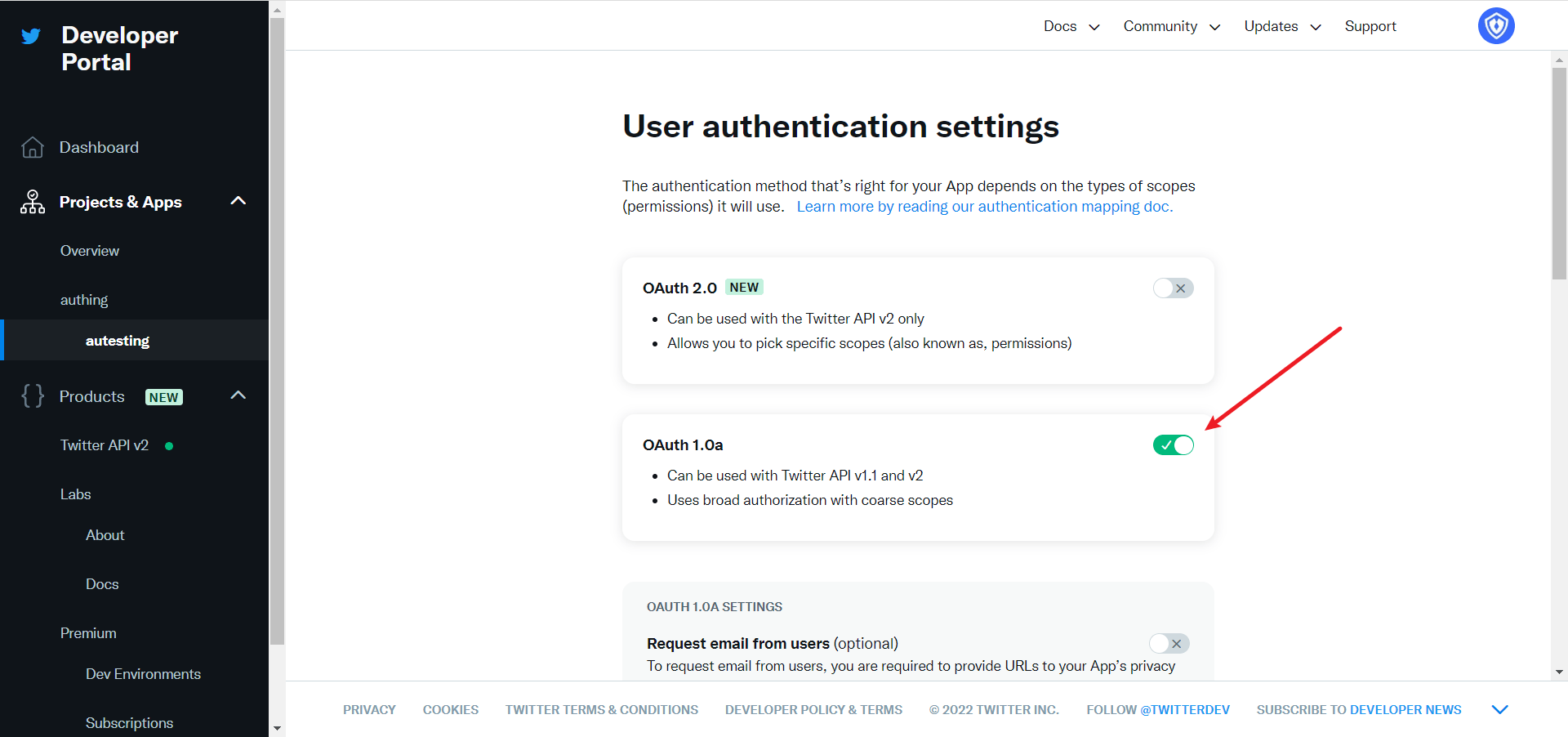Viewport: 1568px width, 737px height.
Task: Select the autesting app in sidebar
Action: pos(118,341)
